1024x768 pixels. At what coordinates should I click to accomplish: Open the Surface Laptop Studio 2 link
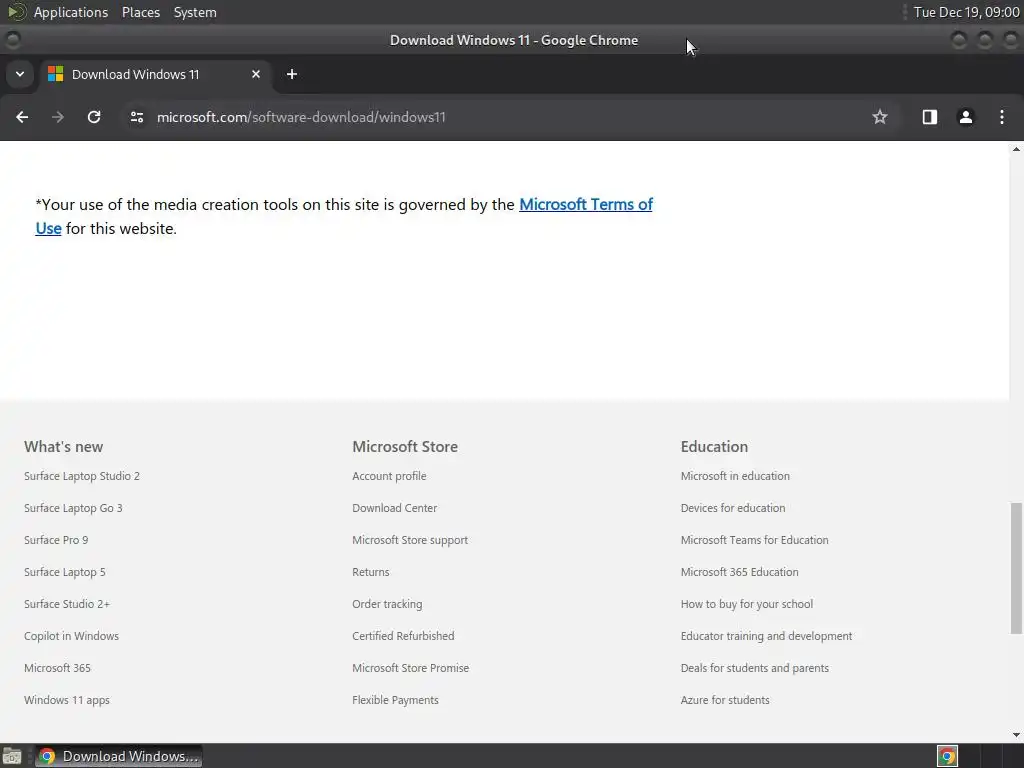(x=82, y=476)
